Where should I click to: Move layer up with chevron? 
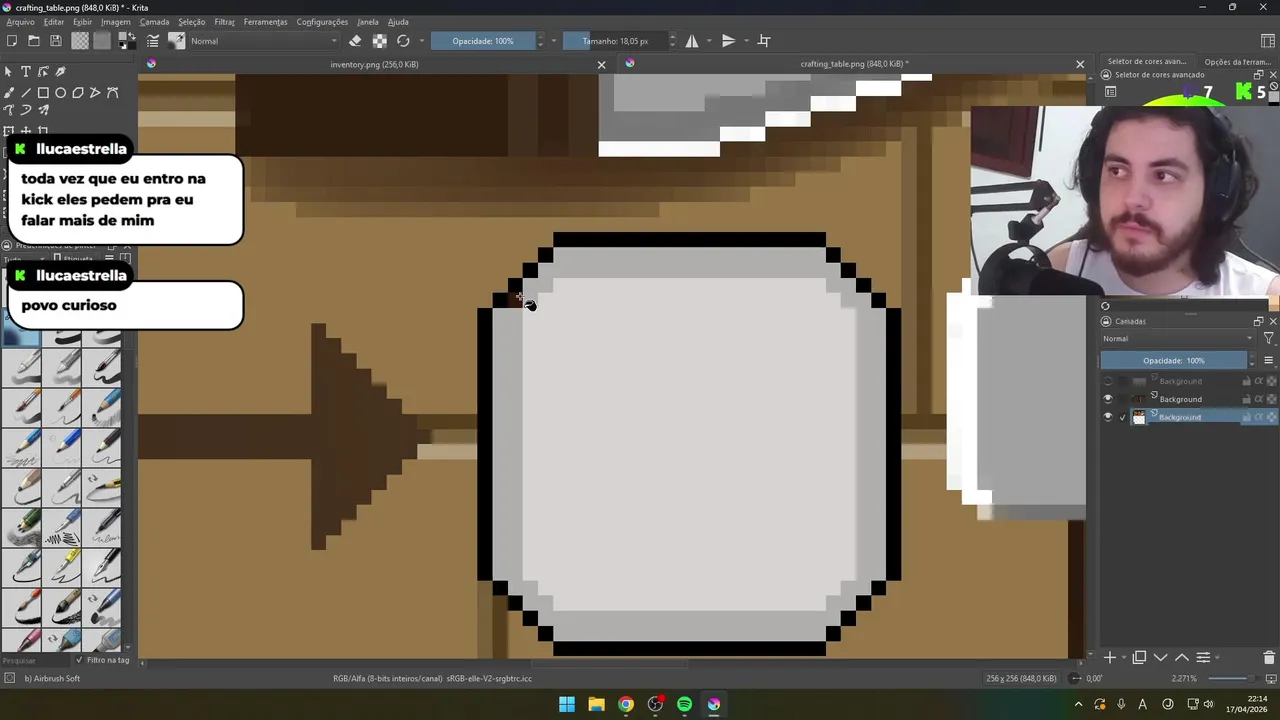click(x=1181, y=657)
